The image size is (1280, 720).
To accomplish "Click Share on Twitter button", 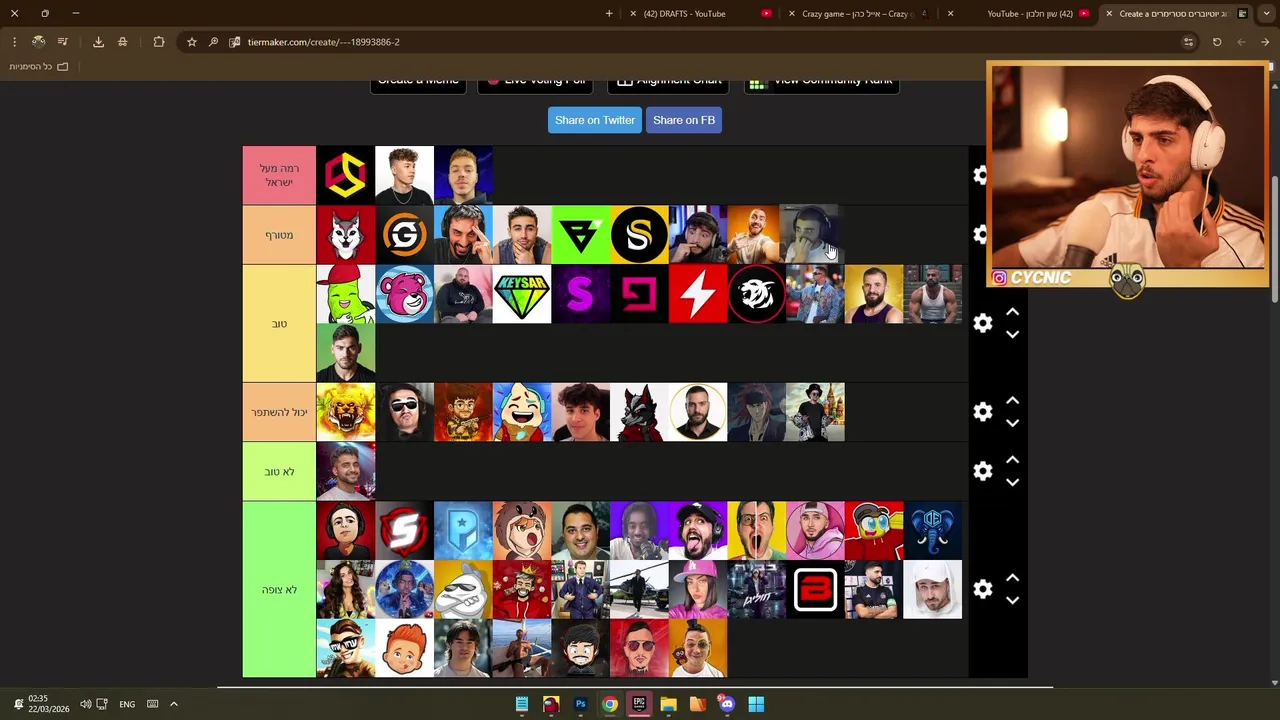I will click(x=595, y=120).
